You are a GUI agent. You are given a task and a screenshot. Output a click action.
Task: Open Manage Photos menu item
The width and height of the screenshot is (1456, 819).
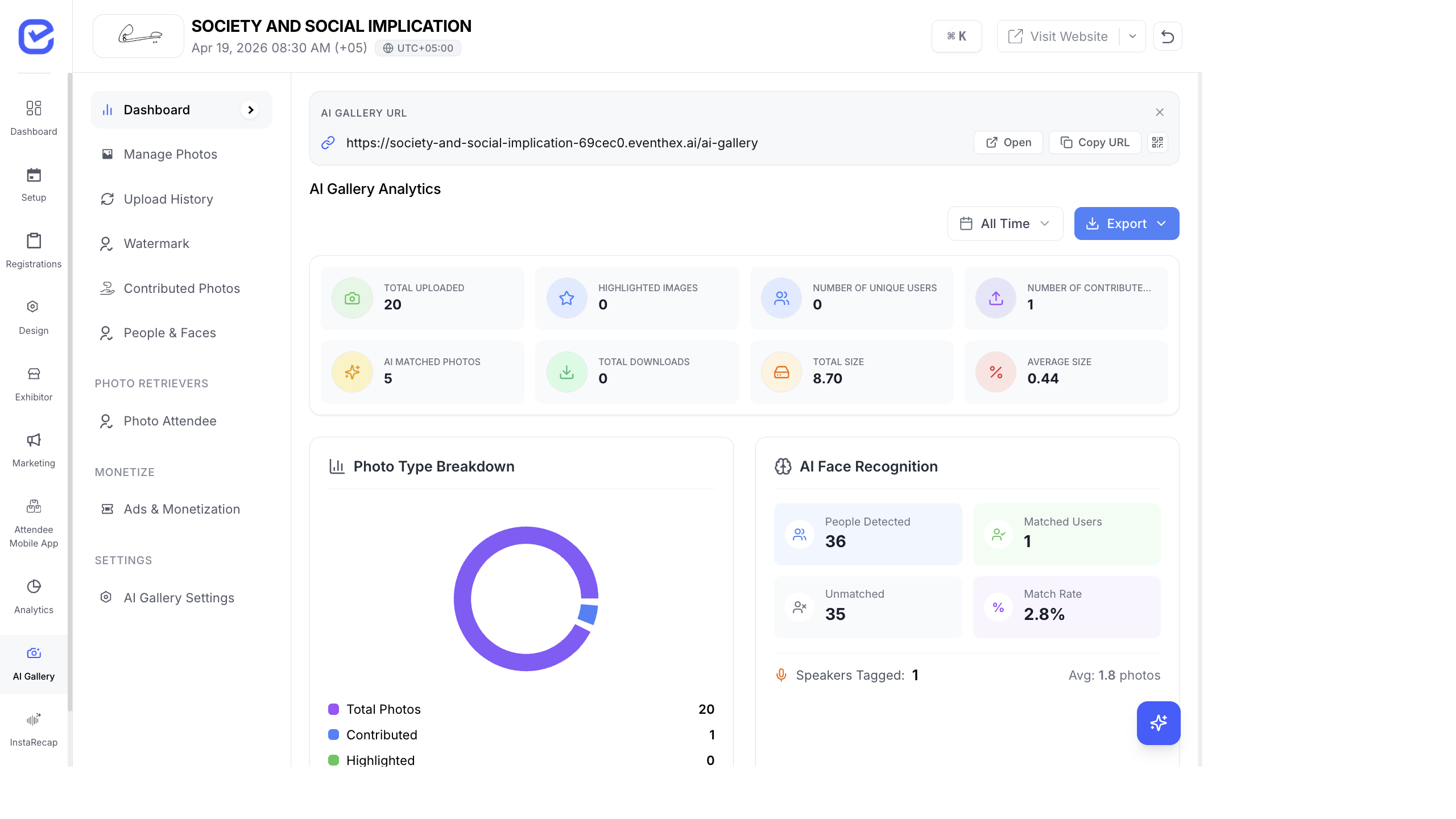[x=181, y=154]
